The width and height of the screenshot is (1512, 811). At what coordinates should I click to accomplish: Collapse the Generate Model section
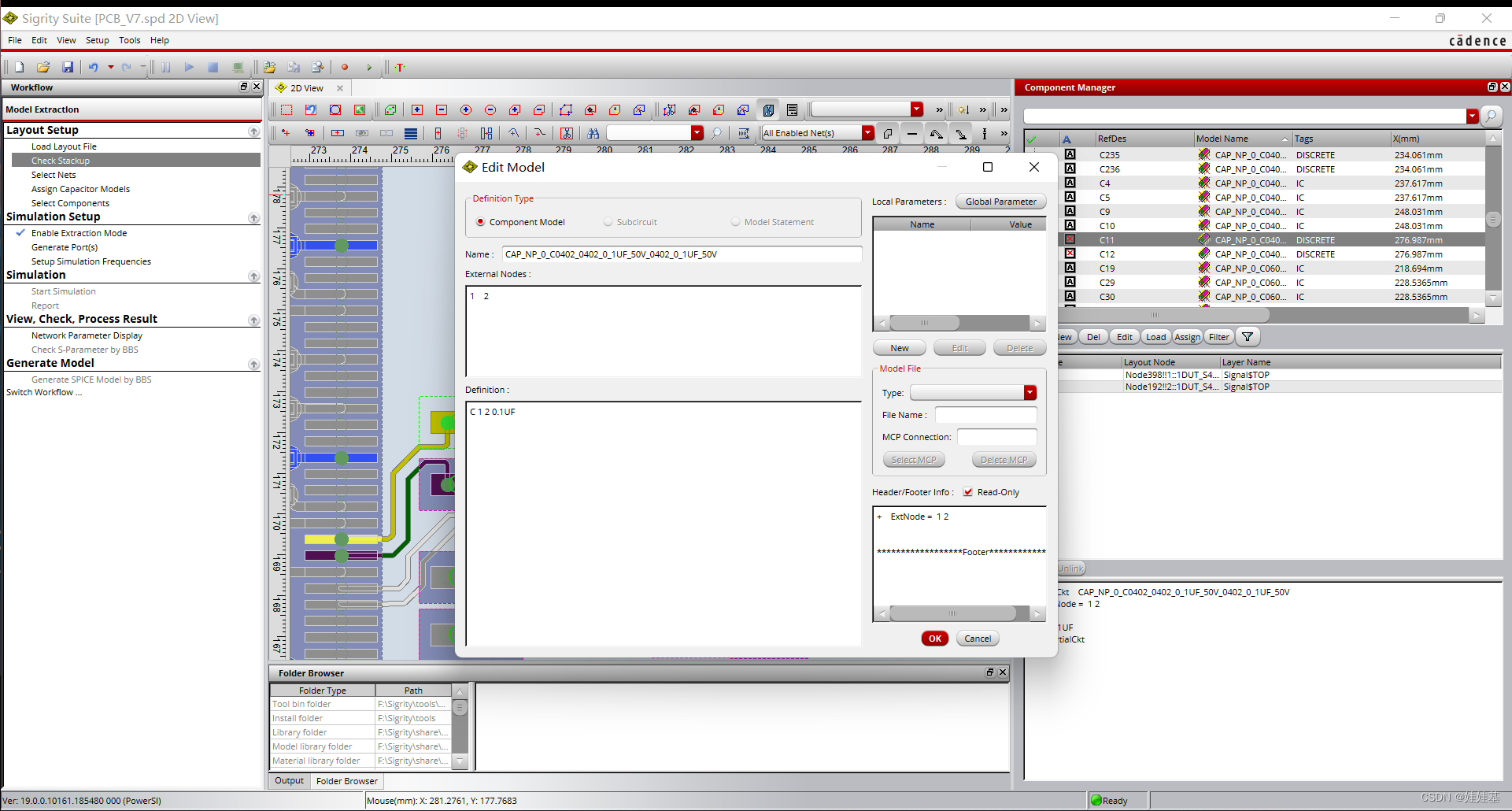tap(253, 364)
